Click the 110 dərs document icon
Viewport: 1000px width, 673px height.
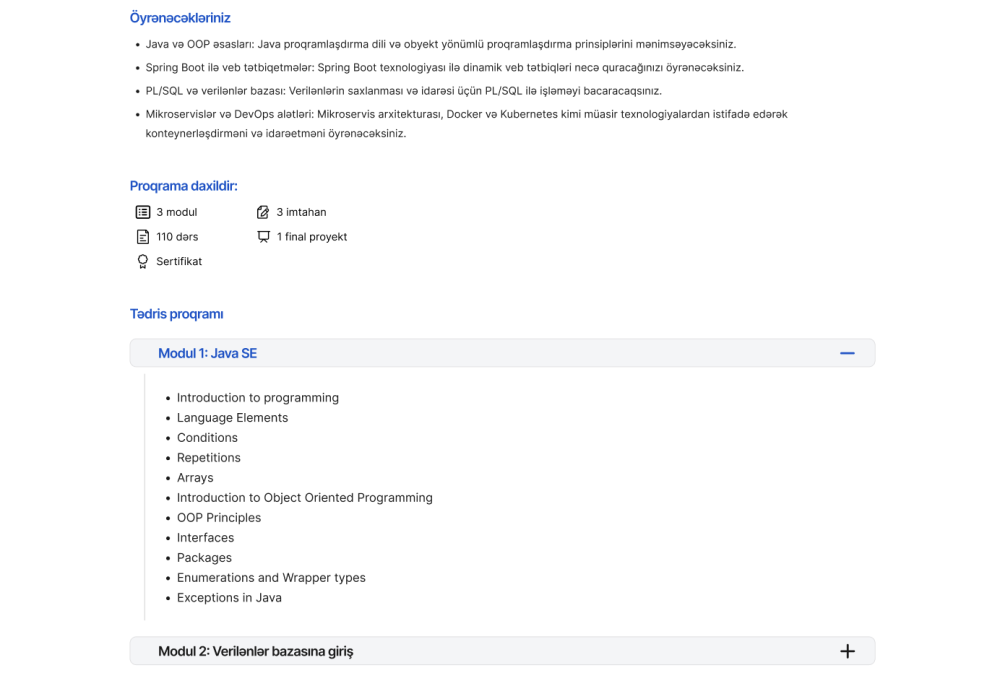[x=142, y=237]
